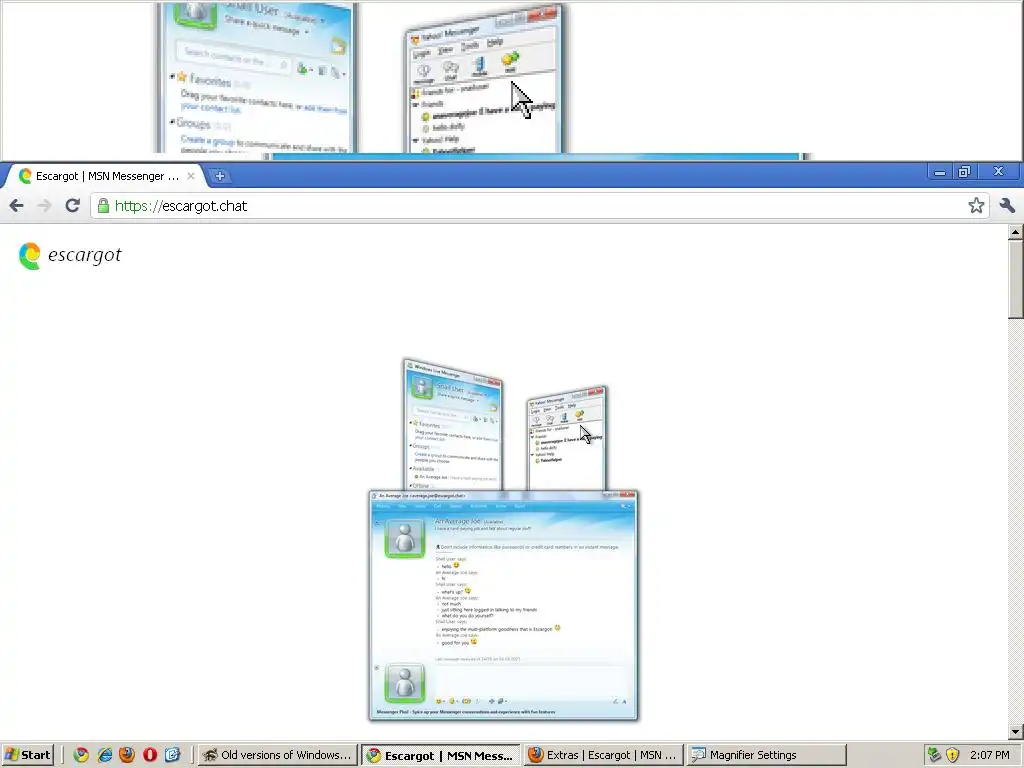Image resolution: width=1024 pixels, height=768 pixels.
Task: Click the messenger windows hero image
Action: pyautogui.click(x=504, y=539)
